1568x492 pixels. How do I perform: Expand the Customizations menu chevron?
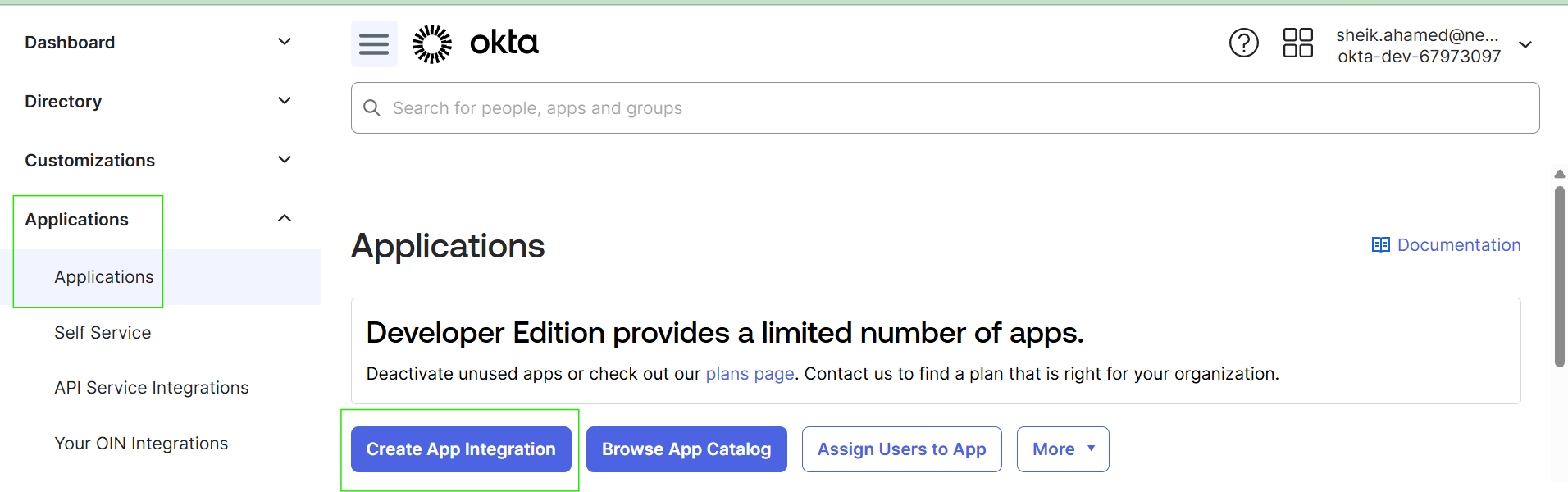(285, 160)
